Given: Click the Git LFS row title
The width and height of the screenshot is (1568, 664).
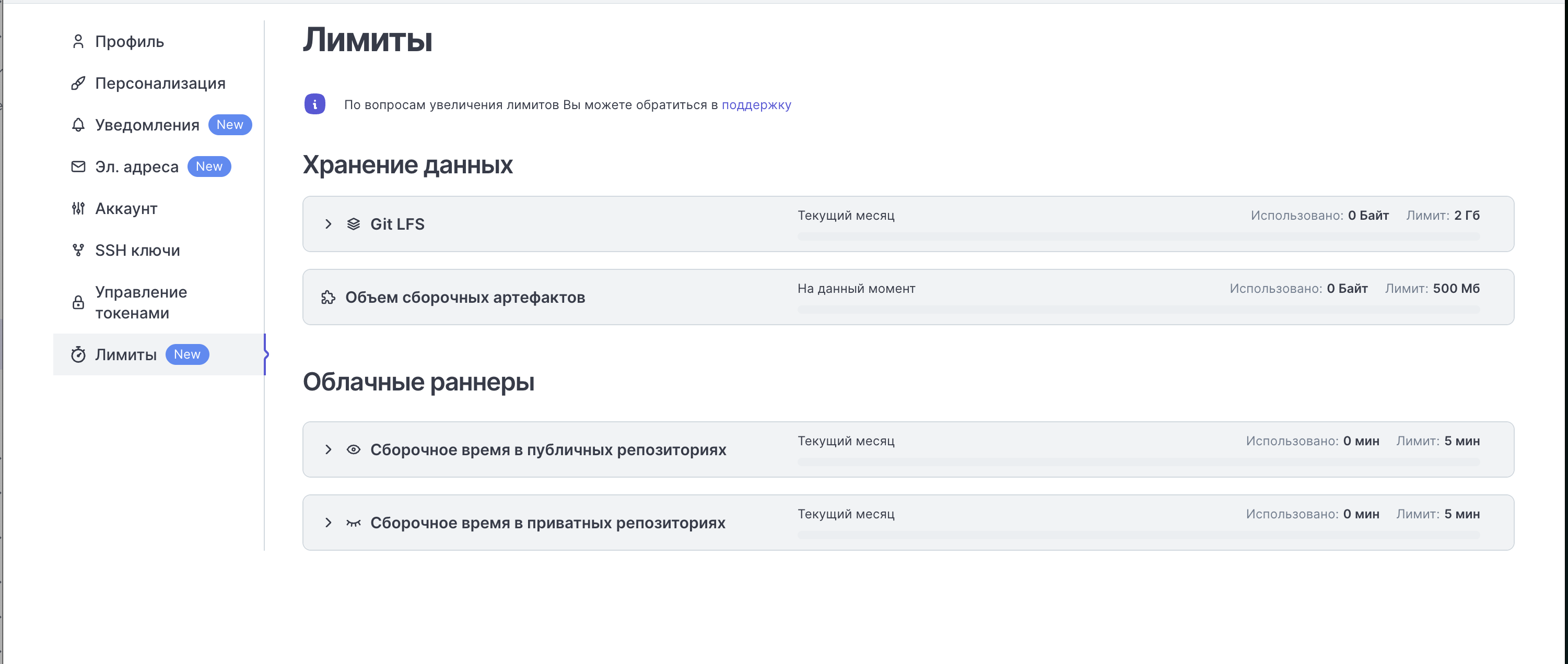Looking at the screenshot, I should point(397,224).
